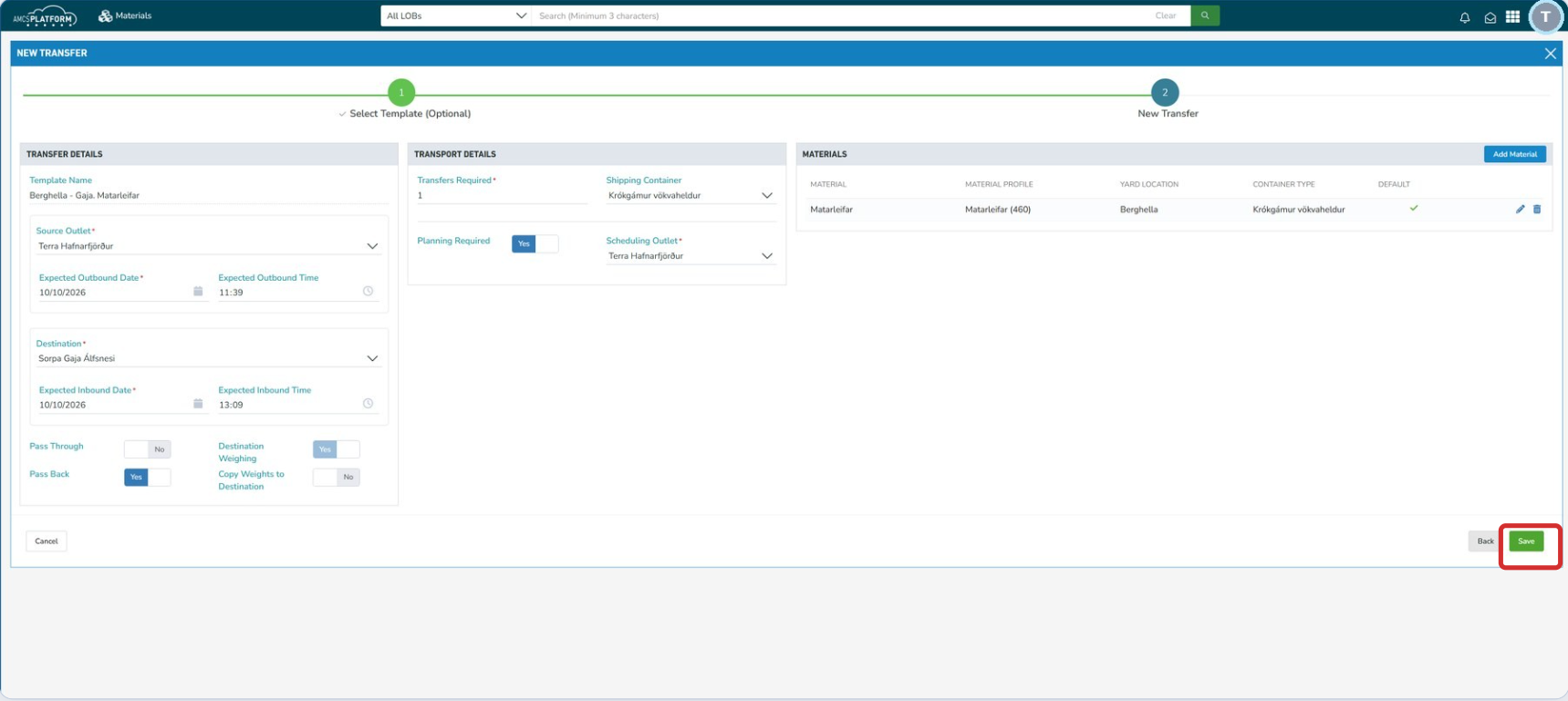Toggle the Pass Back switch

point(148,477)
